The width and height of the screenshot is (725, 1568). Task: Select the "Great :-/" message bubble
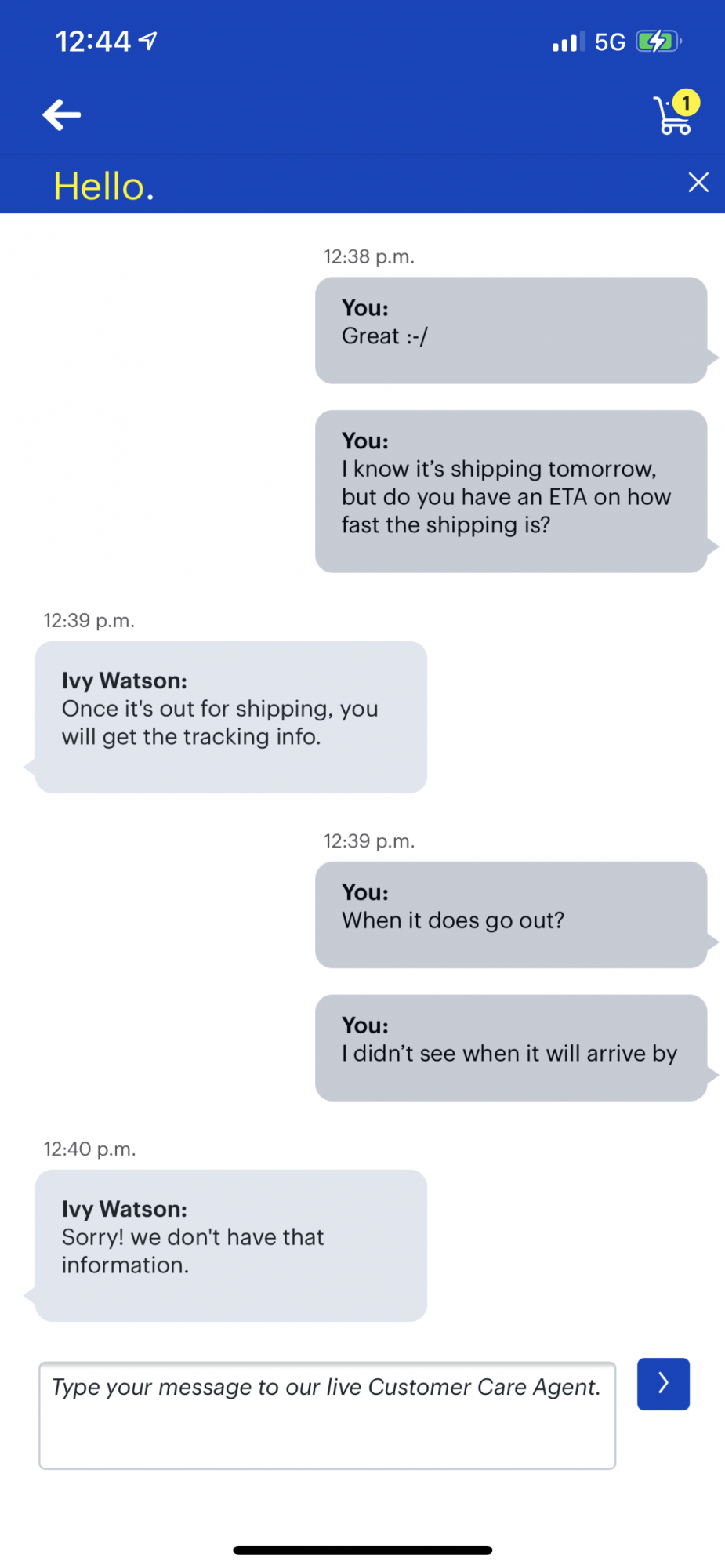[511, 330]
